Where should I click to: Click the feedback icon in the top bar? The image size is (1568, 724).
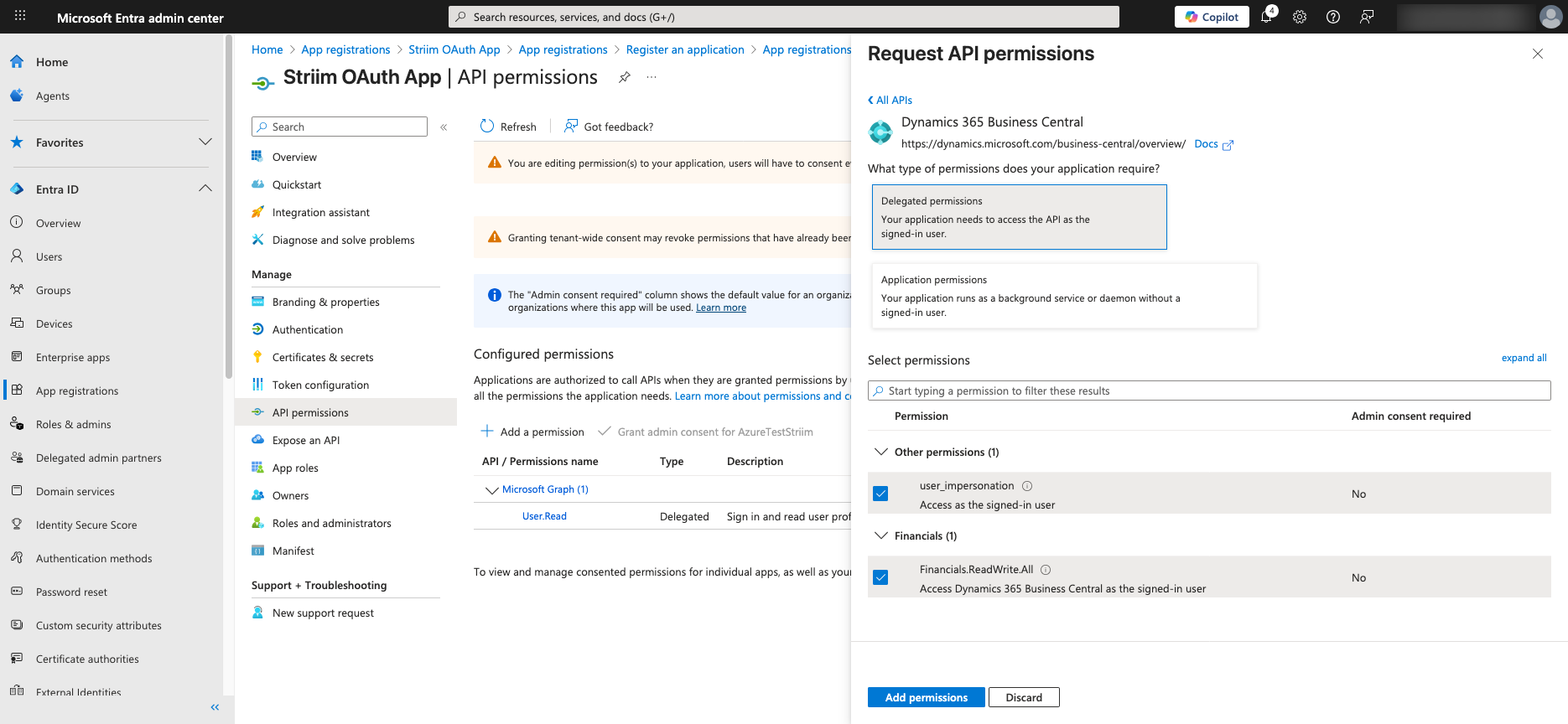(x=1367, y=17)
